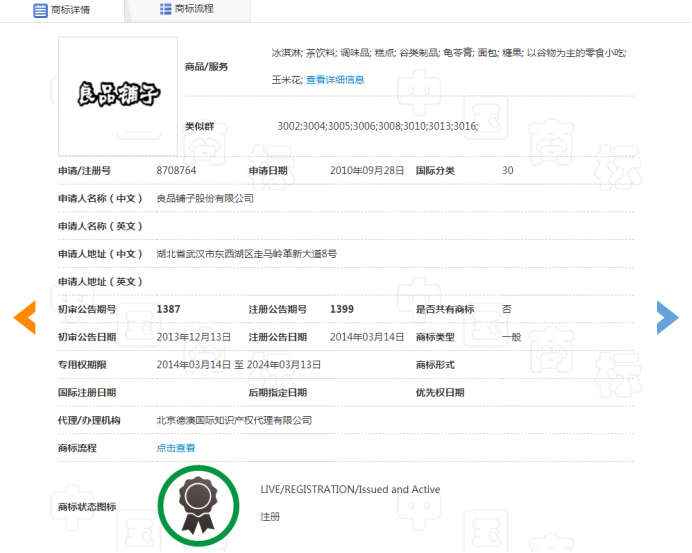Click registration announcement issue number 1399

pos(342,309)
